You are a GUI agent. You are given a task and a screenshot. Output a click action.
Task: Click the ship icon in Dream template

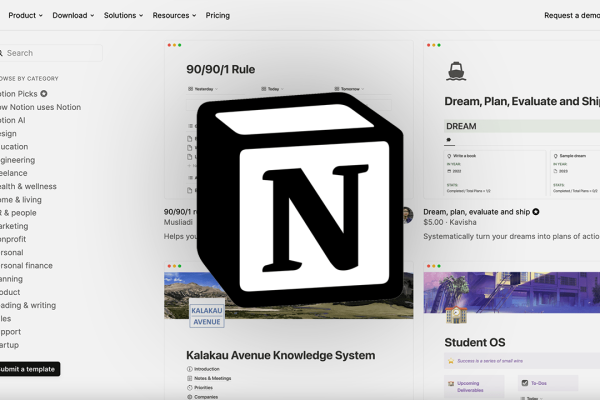(456, 71)
